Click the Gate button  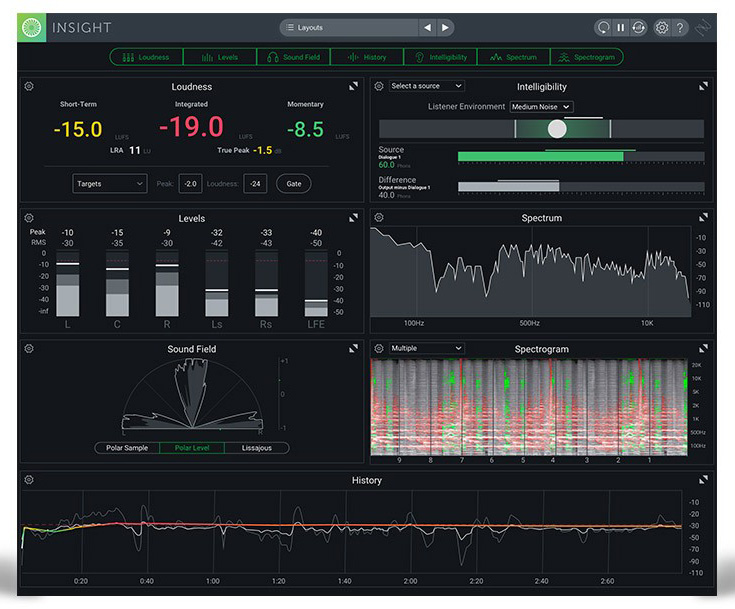tap(293, 184)
